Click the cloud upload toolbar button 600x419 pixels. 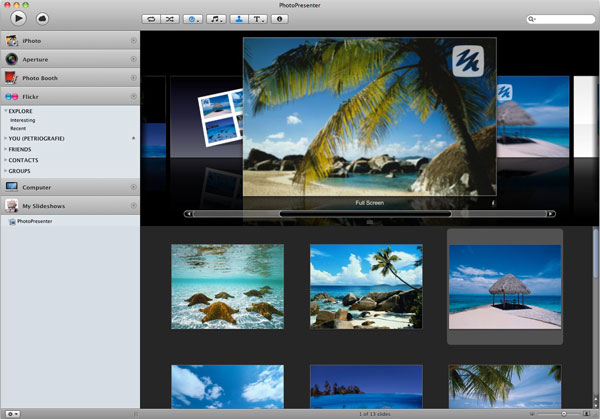click(x=43, y=18)
